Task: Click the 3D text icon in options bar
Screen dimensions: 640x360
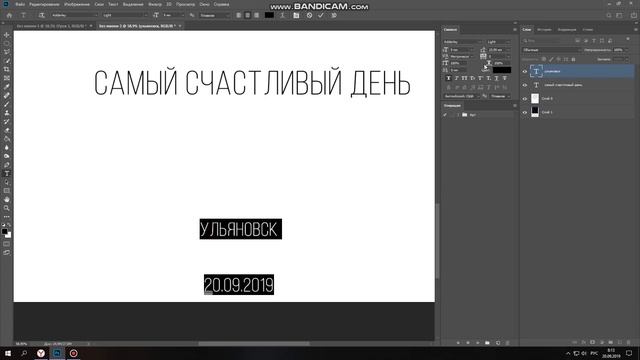Action: tap(334, 15)
